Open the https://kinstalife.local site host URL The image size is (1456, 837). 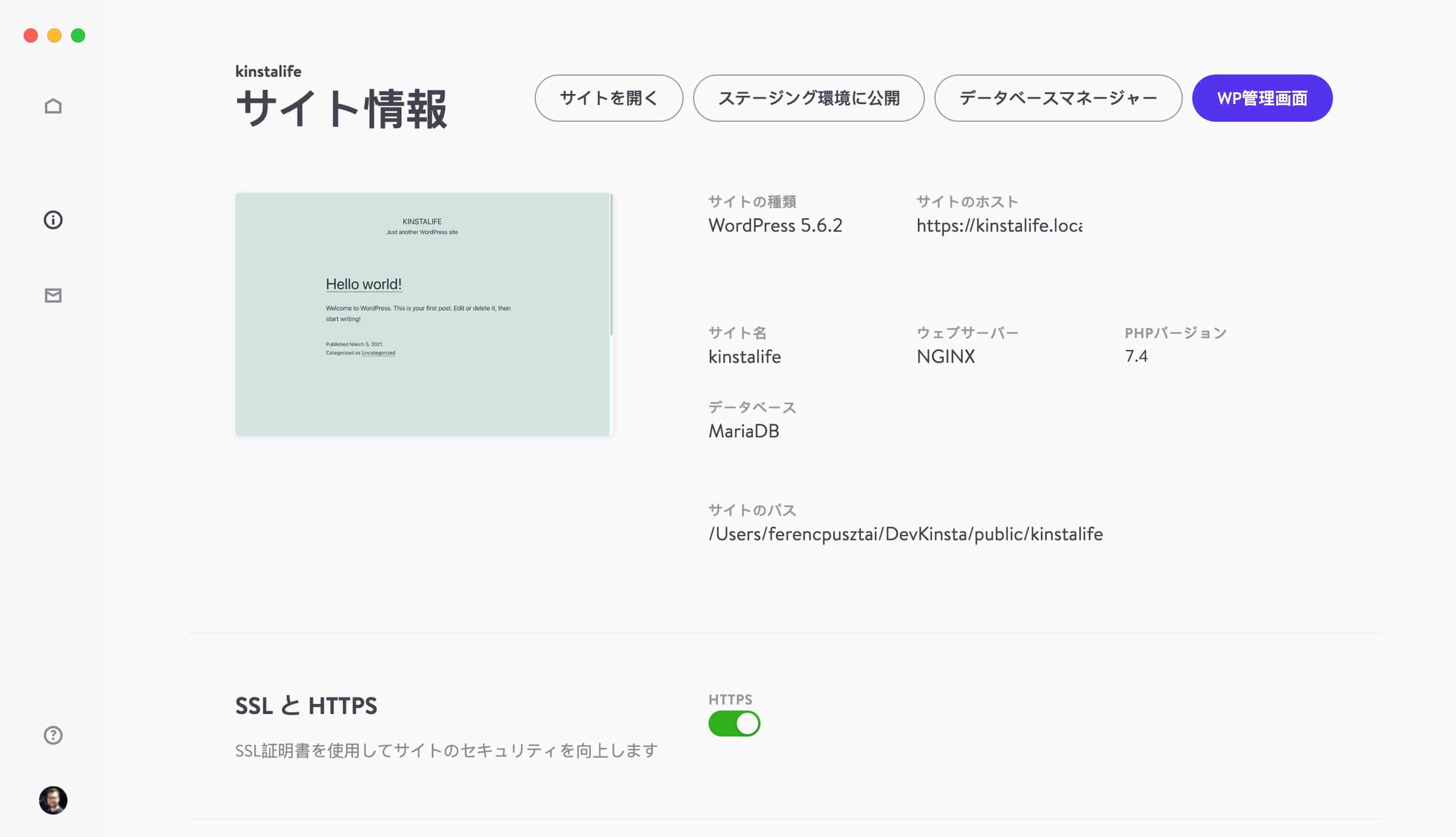coord(999,225)
